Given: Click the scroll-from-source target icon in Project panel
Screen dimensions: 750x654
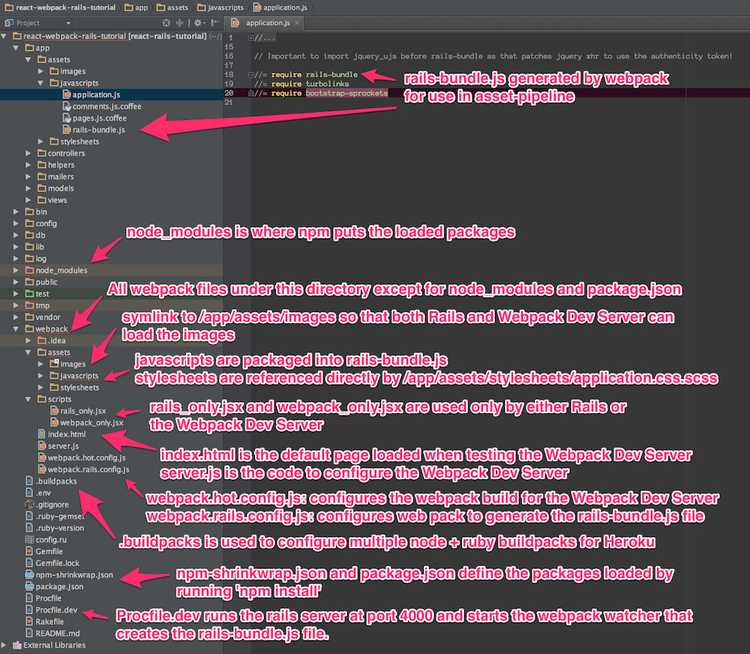Looking at the screenshot, I should pos(168,21).
